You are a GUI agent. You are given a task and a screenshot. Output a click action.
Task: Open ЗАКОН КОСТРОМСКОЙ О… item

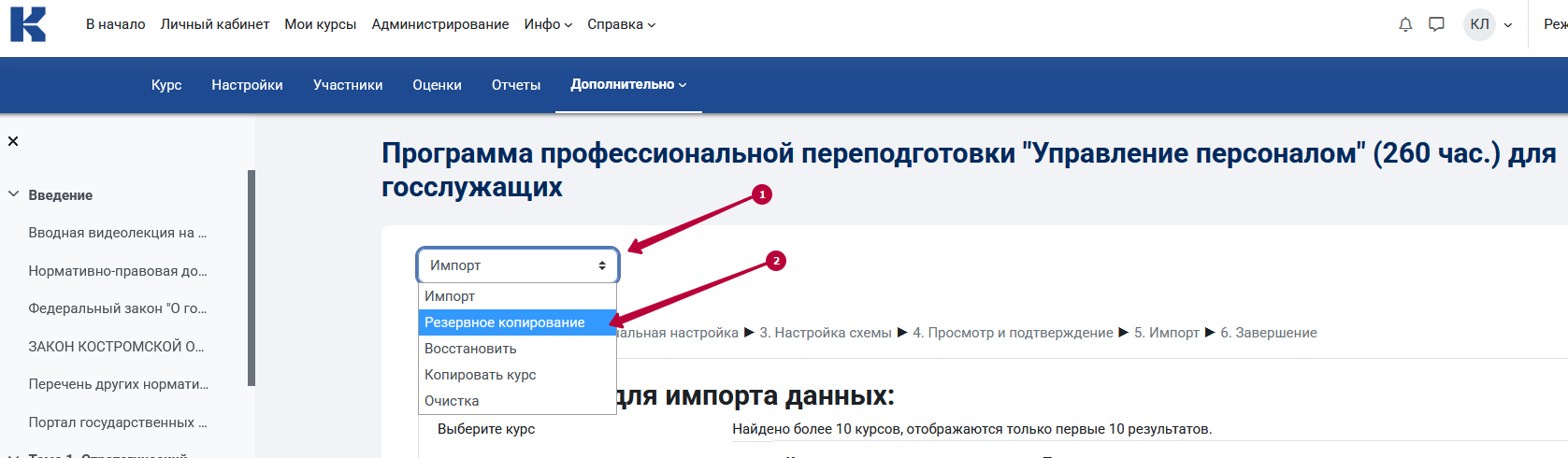pyautogui.click(x=116, y=347)
